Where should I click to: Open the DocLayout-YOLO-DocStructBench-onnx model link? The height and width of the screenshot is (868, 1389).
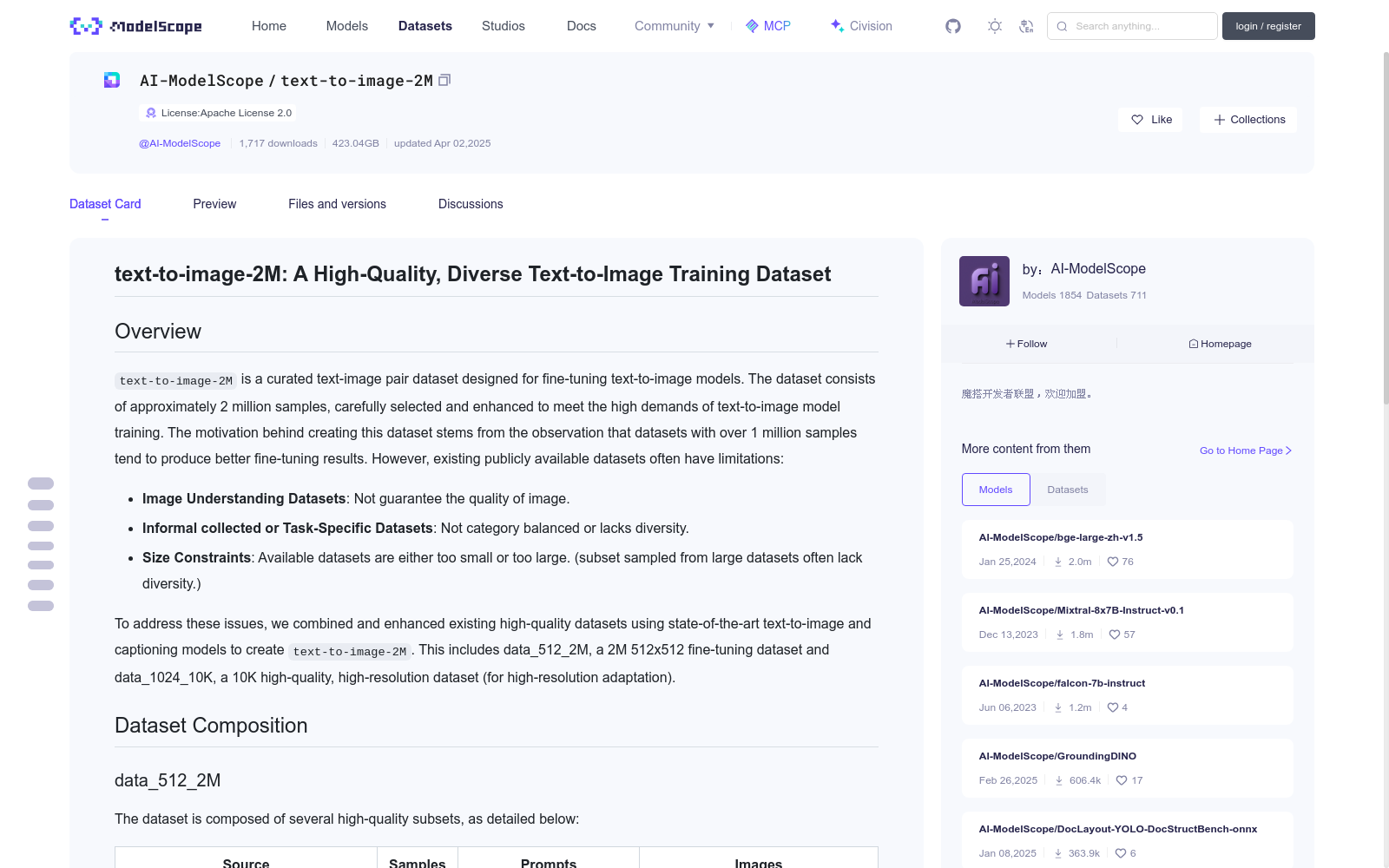click(1118, 829)
